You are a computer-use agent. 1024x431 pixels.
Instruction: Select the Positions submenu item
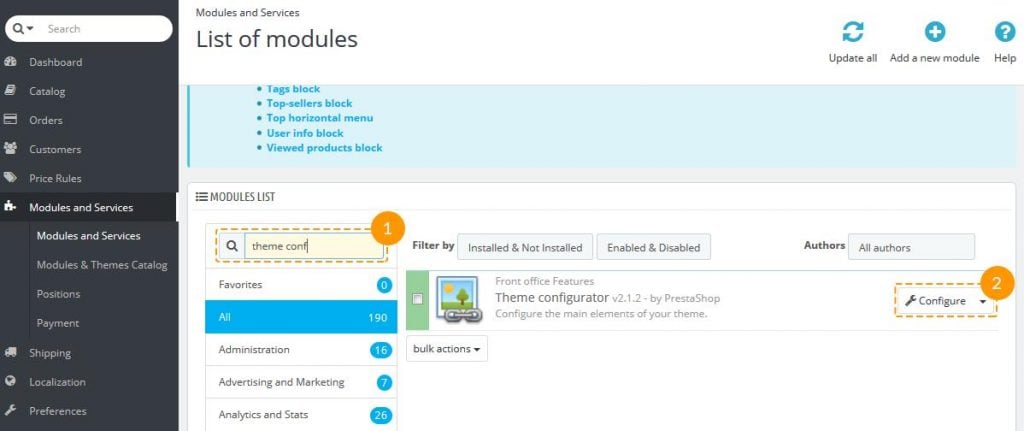click(x=58, y=294)
